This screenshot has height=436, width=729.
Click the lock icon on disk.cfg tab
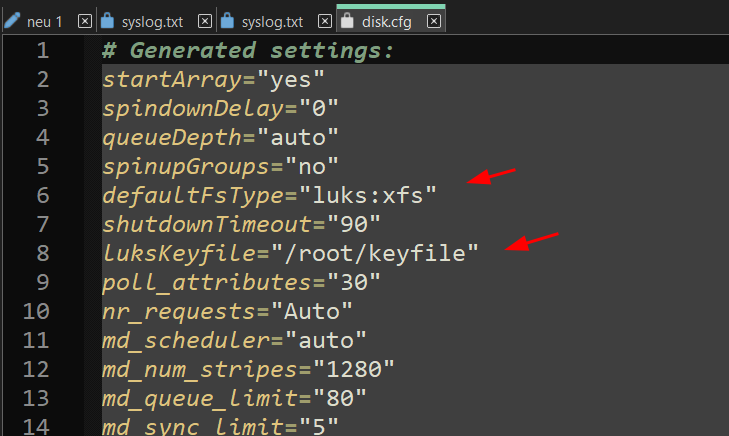tap(347, 20)
